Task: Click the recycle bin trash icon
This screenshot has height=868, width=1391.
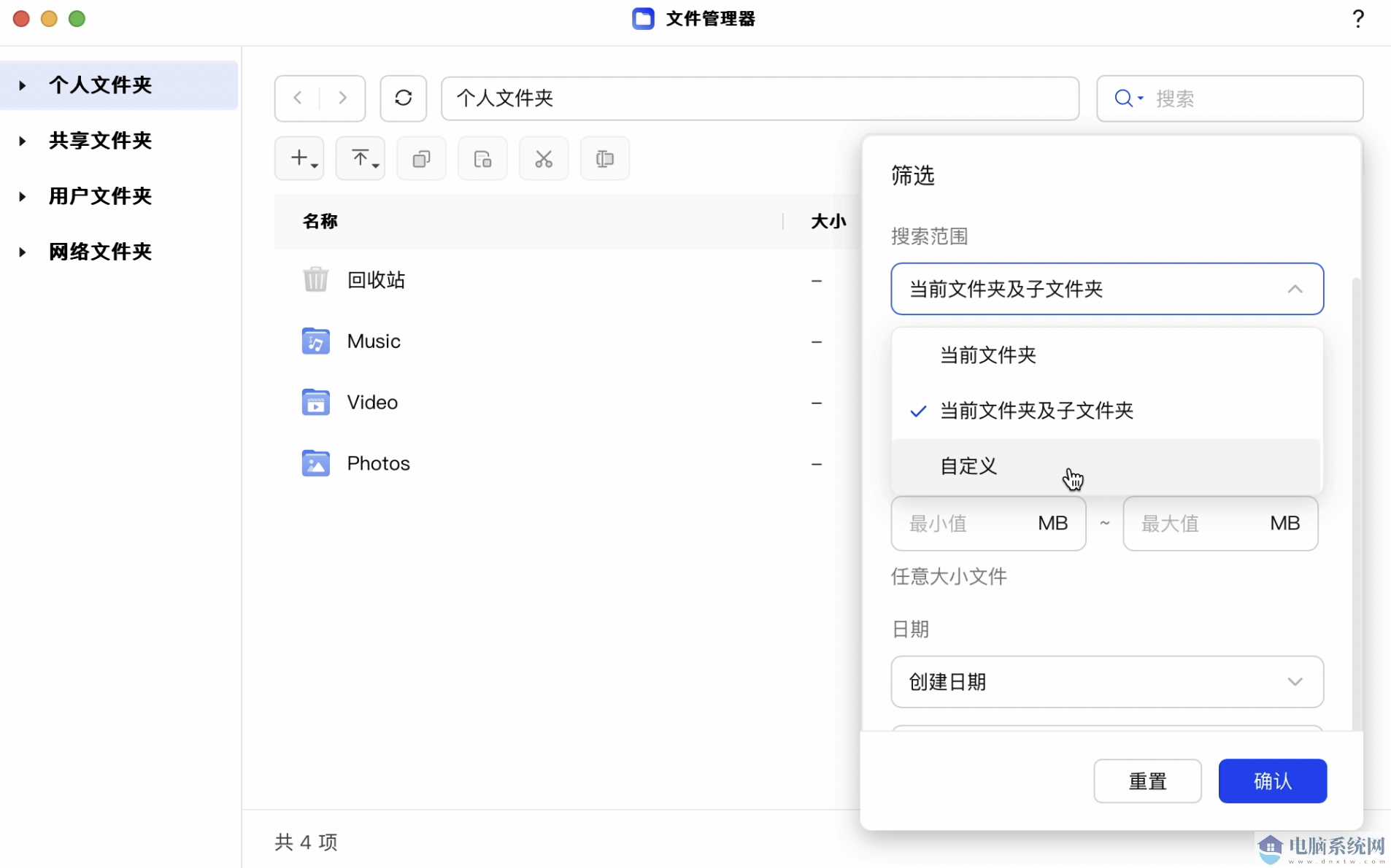Action: coord(315,279)
